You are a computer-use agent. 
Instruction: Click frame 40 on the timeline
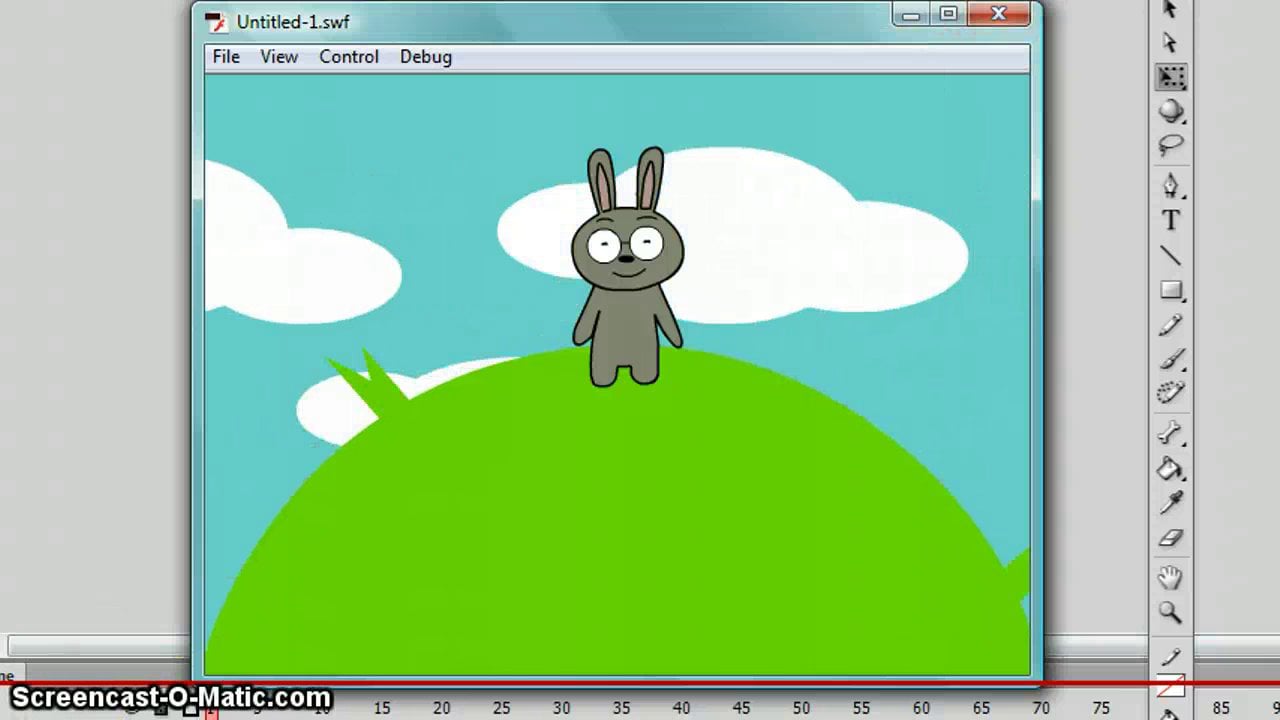pos(682,708)
